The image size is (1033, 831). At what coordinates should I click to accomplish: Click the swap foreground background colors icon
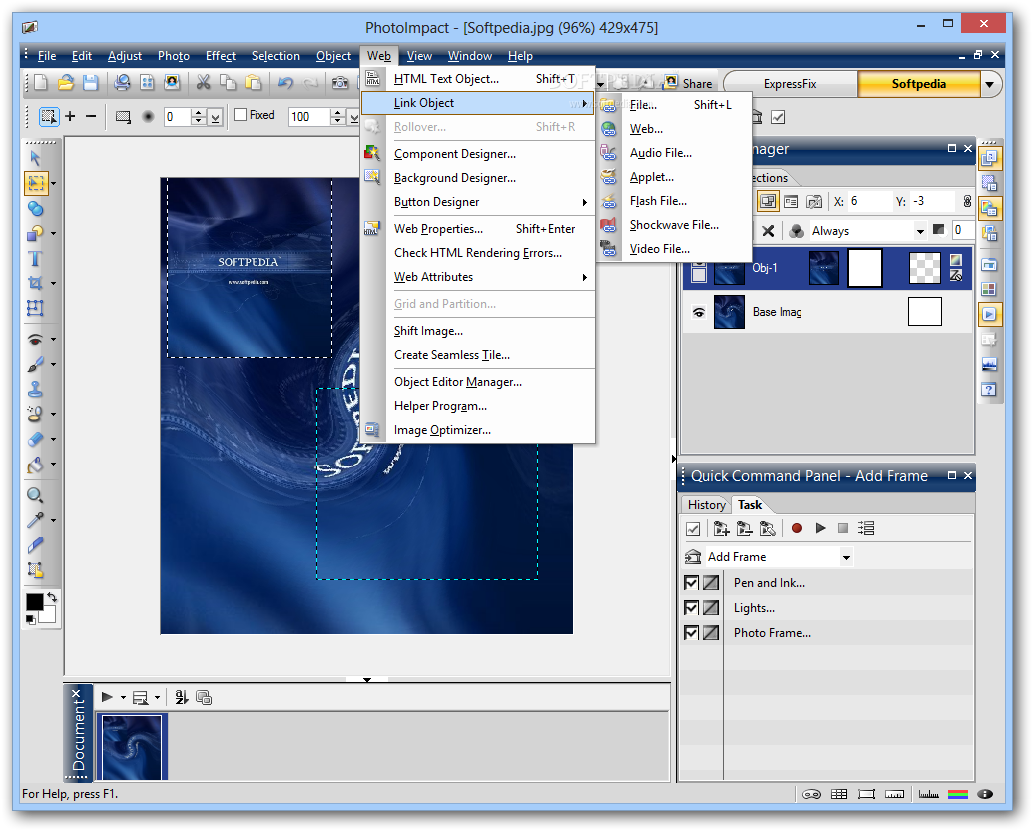click(x=51, y=597)
